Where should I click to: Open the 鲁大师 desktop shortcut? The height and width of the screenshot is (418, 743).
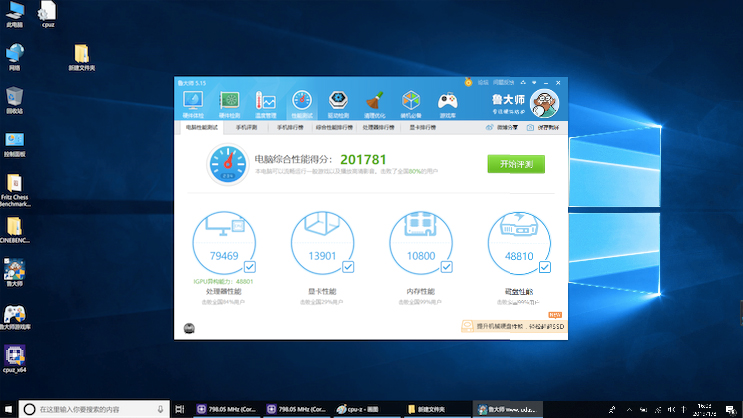point(14,273)
